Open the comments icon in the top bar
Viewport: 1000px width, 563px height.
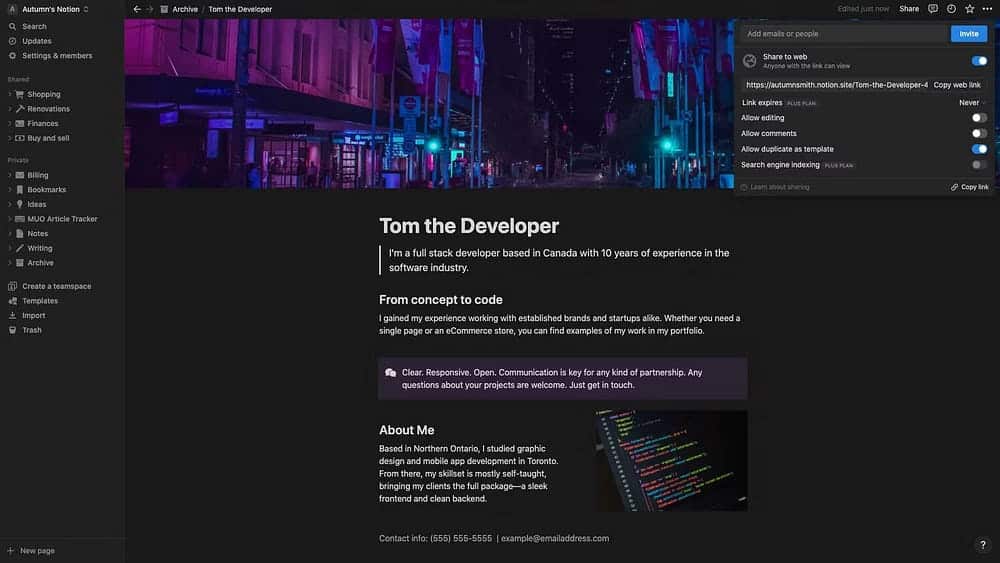coord(932,9)
